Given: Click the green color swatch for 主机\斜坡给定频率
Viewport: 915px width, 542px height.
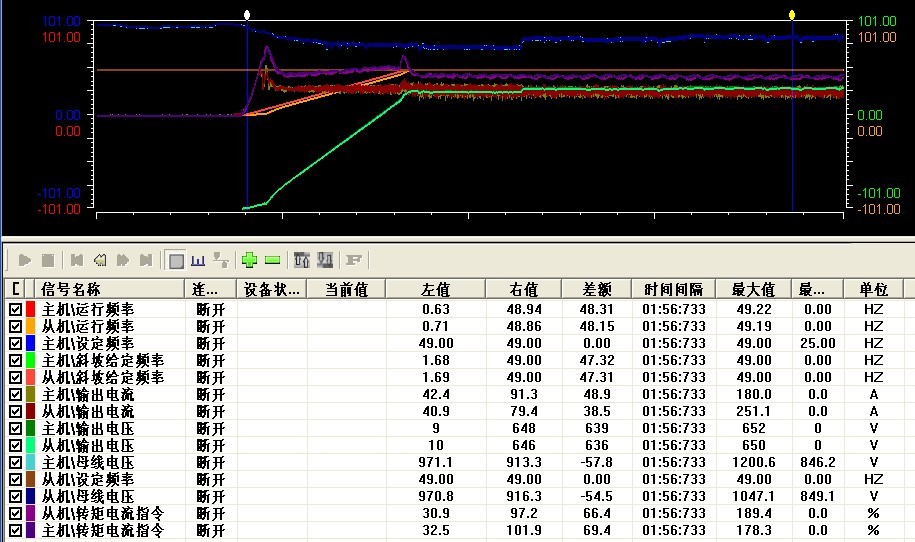Looking at the screenshot, I should point(30,360).
